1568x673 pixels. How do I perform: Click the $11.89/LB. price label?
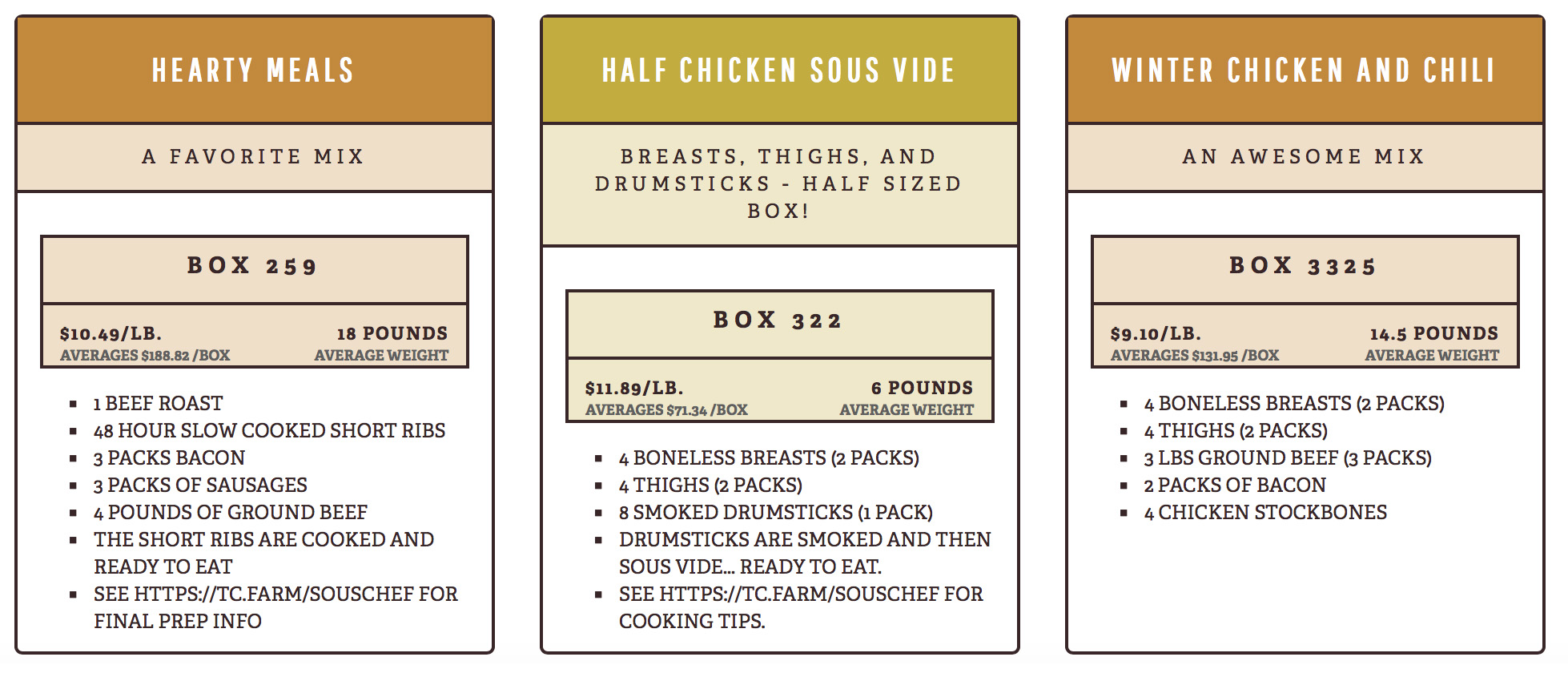point(634,388)
